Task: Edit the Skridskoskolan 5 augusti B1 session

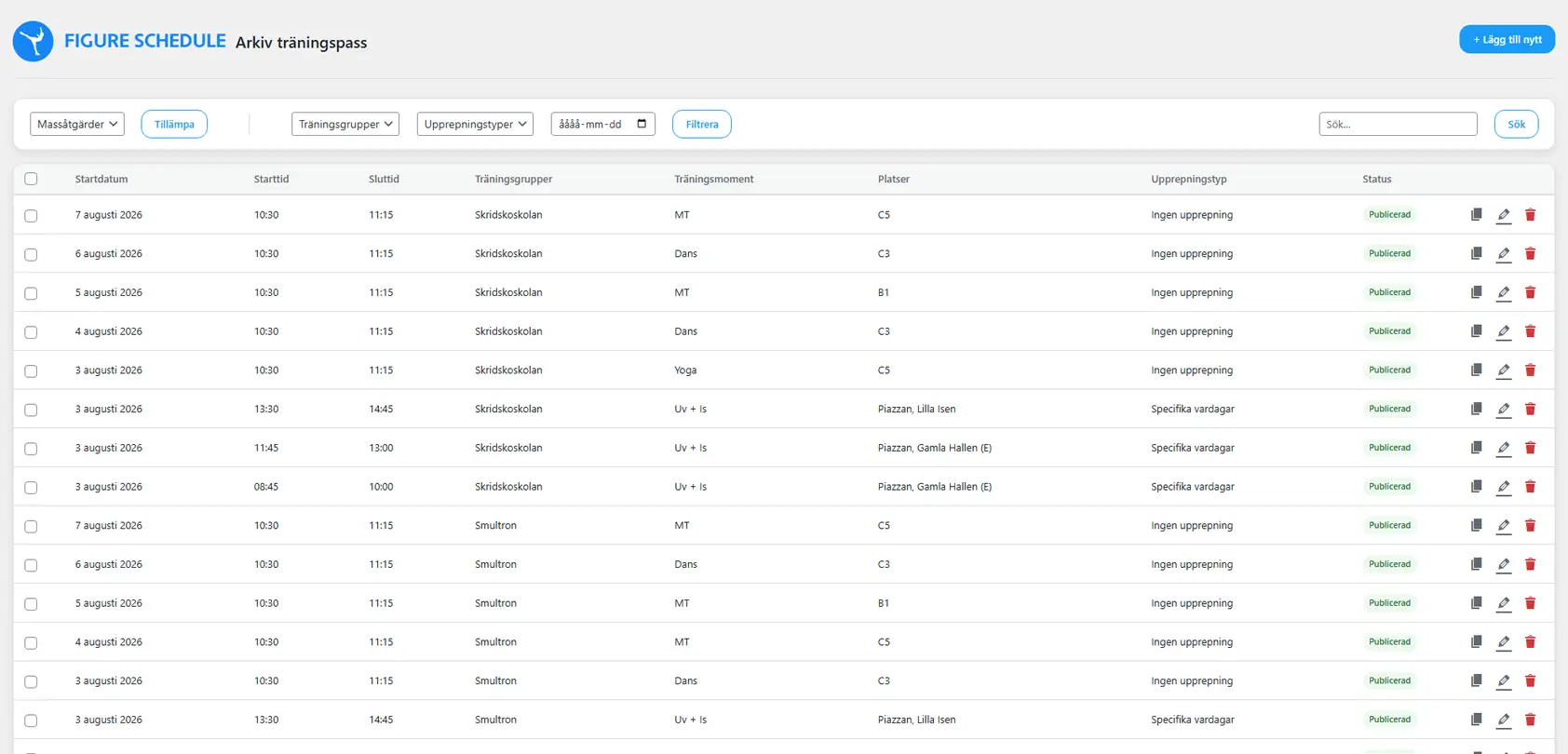Action: pyautogui.click(x=1504, y=293)
